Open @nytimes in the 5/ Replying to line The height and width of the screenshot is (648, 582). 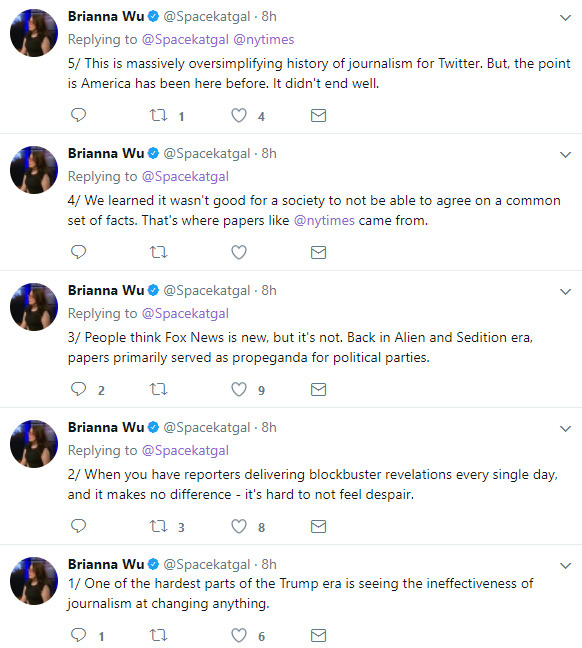point(264,40)
